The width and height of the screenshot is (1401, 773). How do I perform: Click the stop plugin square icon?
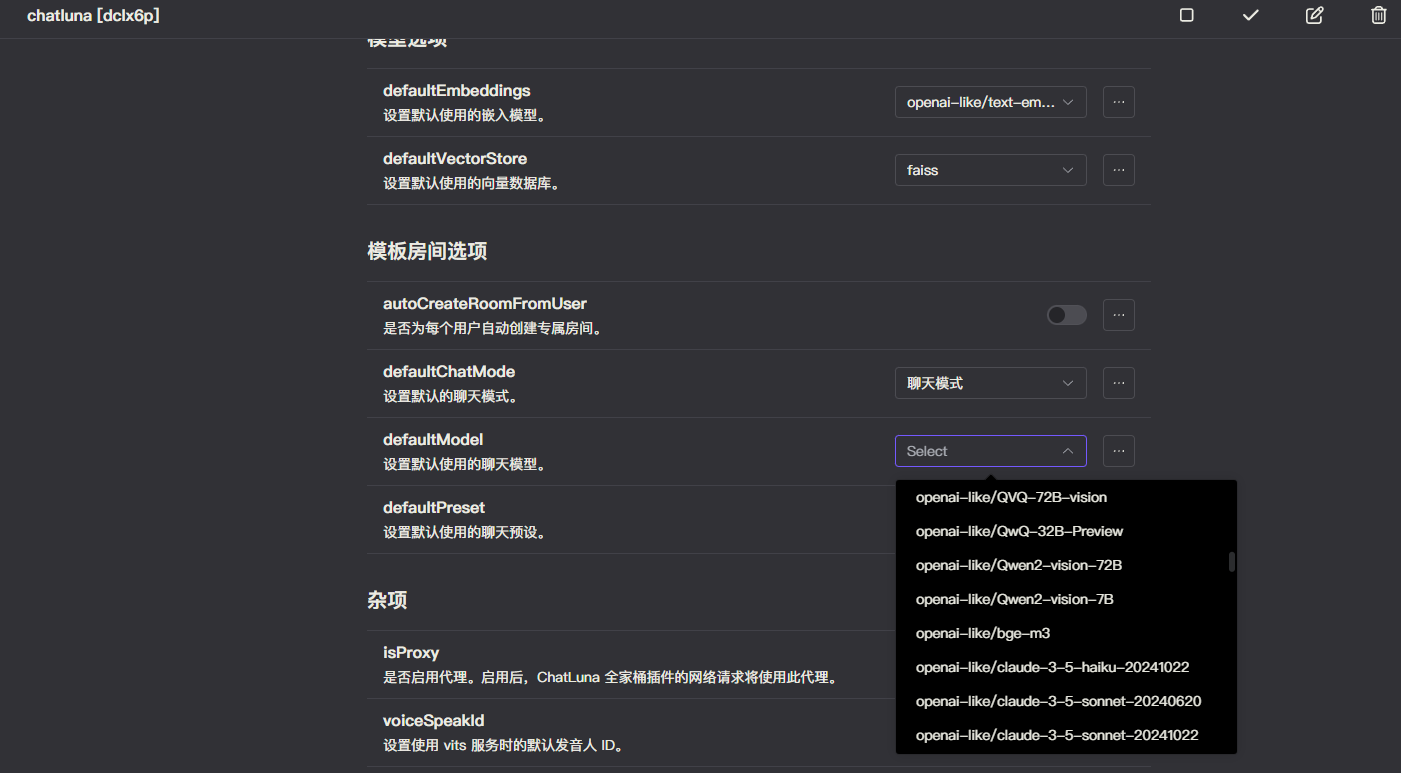point(1186,15)
